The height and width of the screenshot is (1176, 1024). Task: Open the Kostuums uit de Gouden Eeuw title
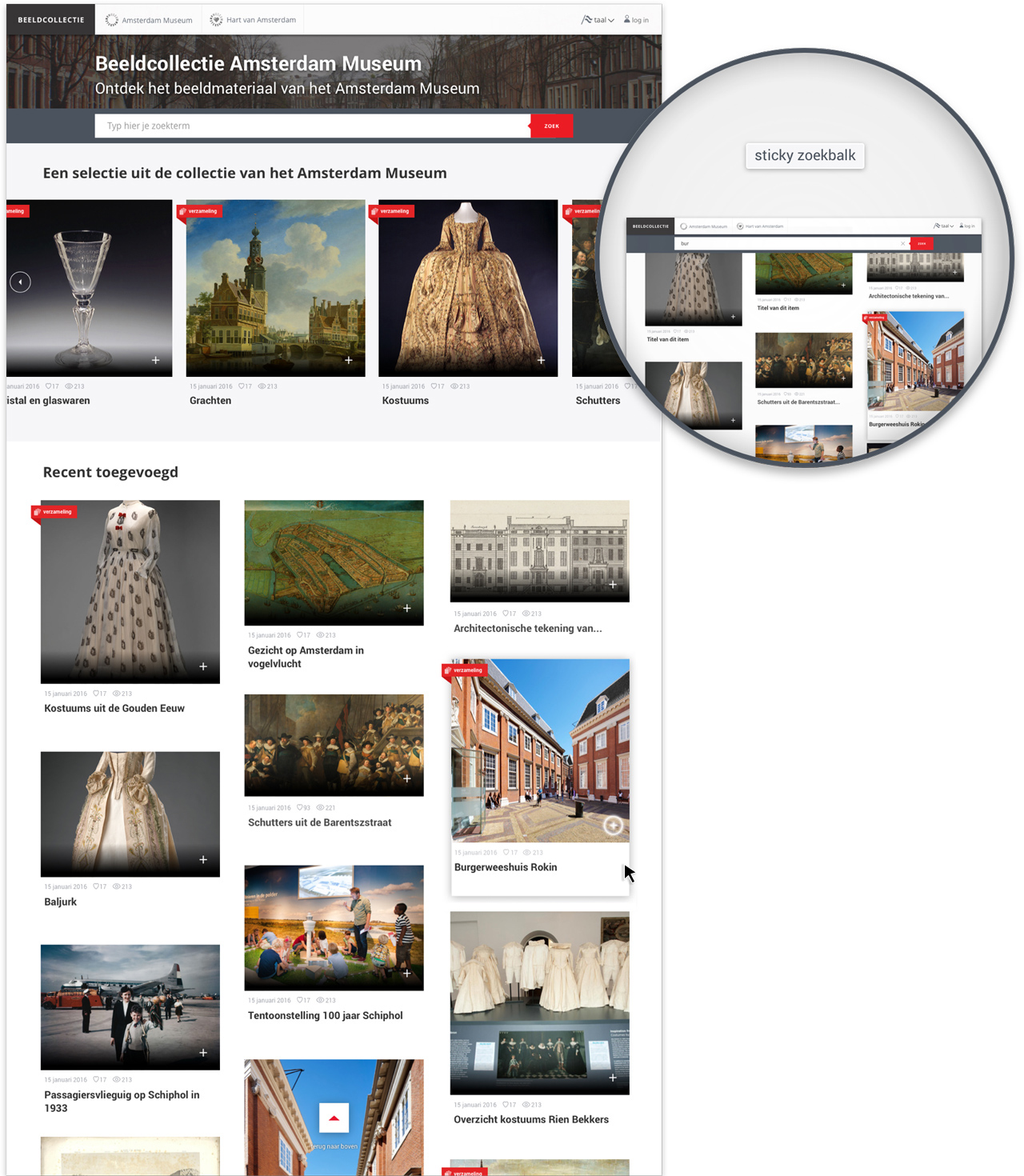pos(114,709)
